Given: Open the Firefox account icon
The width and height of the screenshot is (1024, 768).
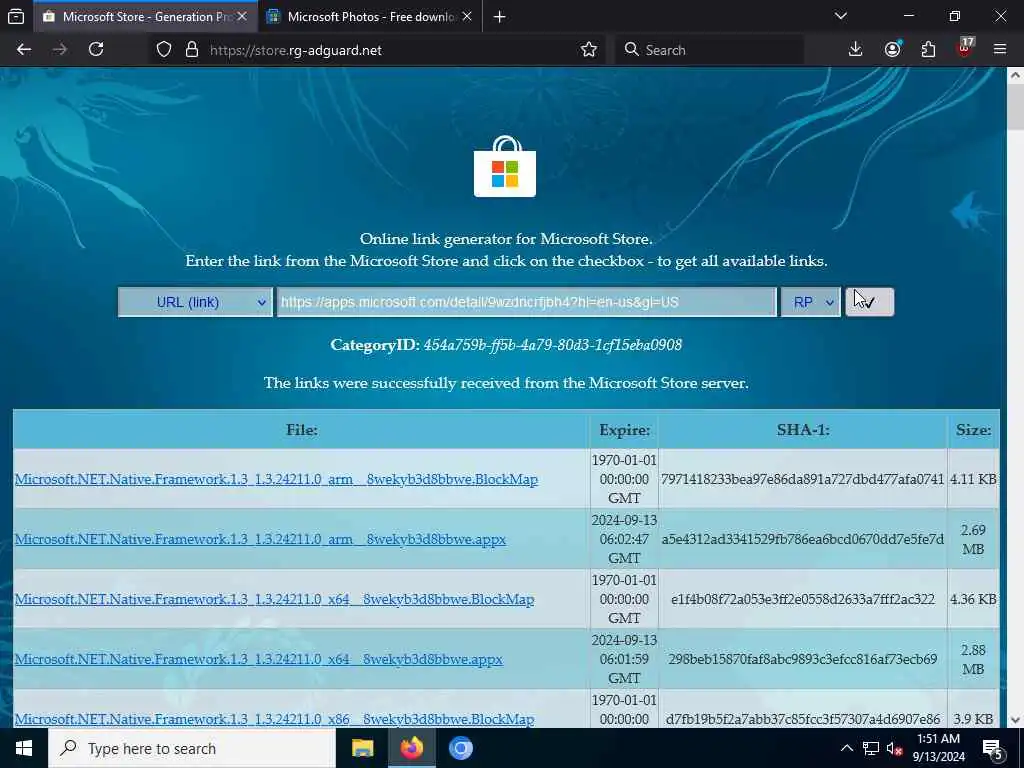Looking at the screenshot, I should tap(892, 50).
